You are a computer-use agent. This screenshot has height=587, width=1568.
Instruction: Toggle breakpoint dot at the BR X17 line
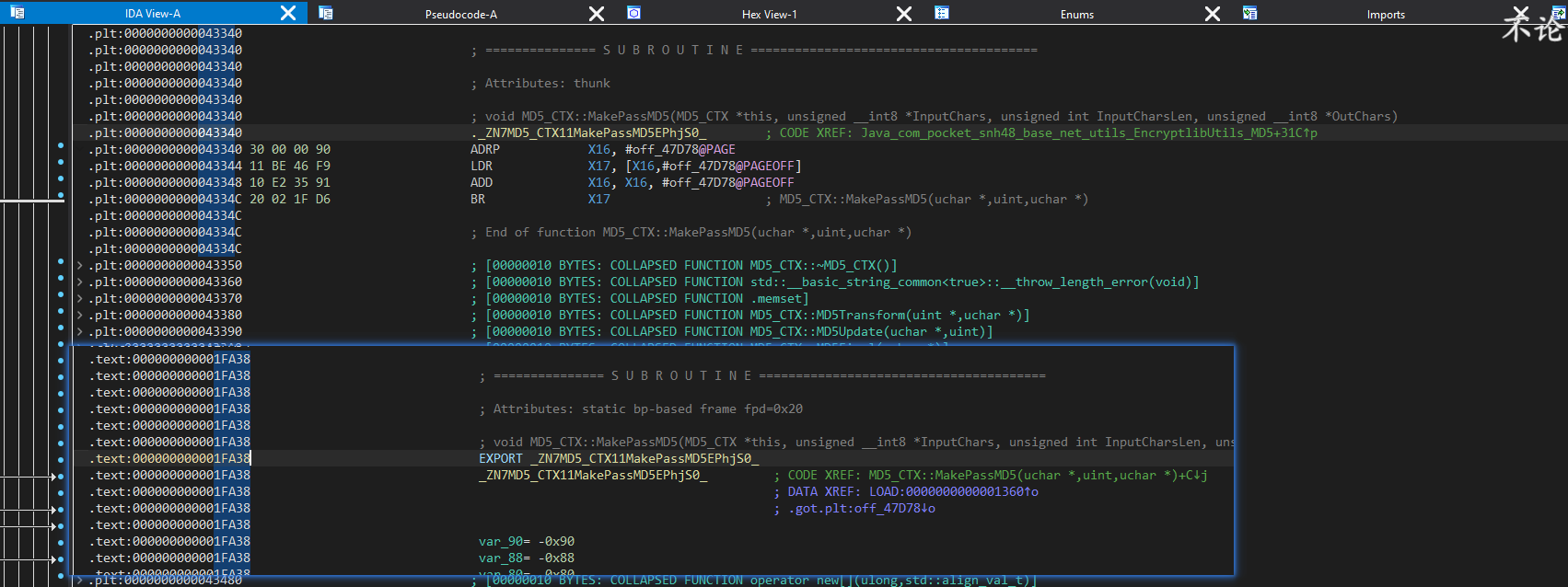pyautogui.click(x=61, y=196)
